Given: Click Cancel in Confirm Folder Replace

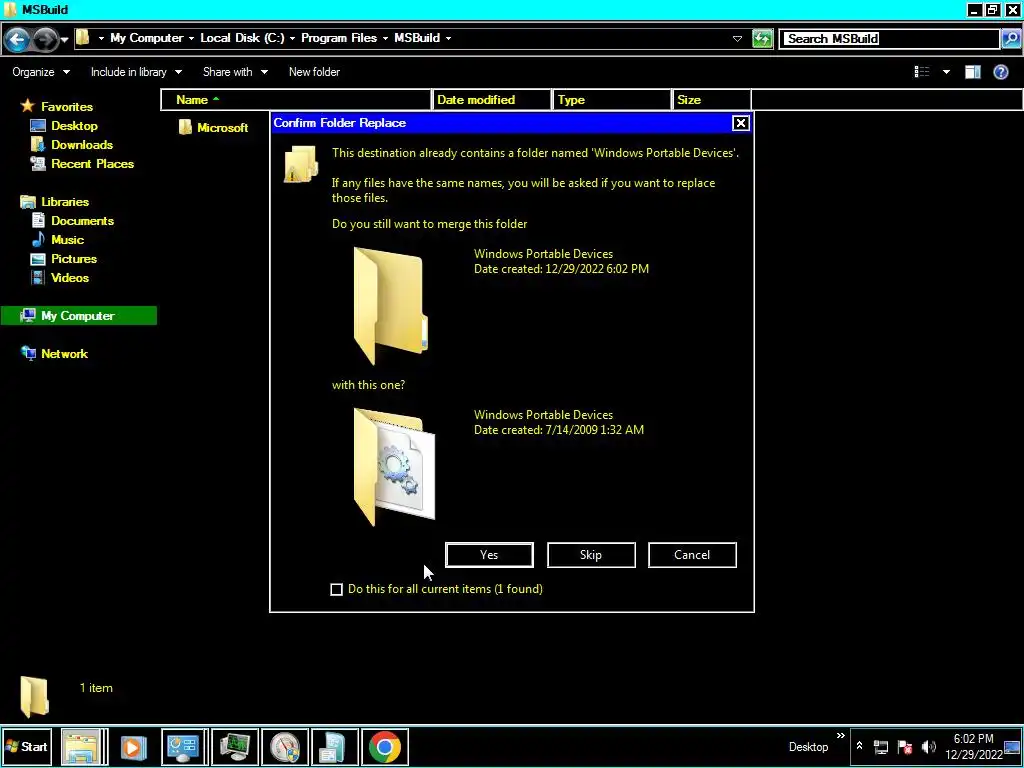Looking at the screenshot, I should 692,555.
